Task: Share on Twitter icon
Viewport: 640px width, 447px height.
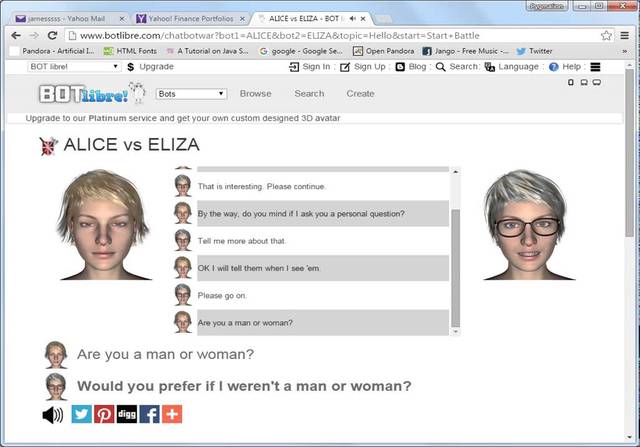Action: coord(82,414)
